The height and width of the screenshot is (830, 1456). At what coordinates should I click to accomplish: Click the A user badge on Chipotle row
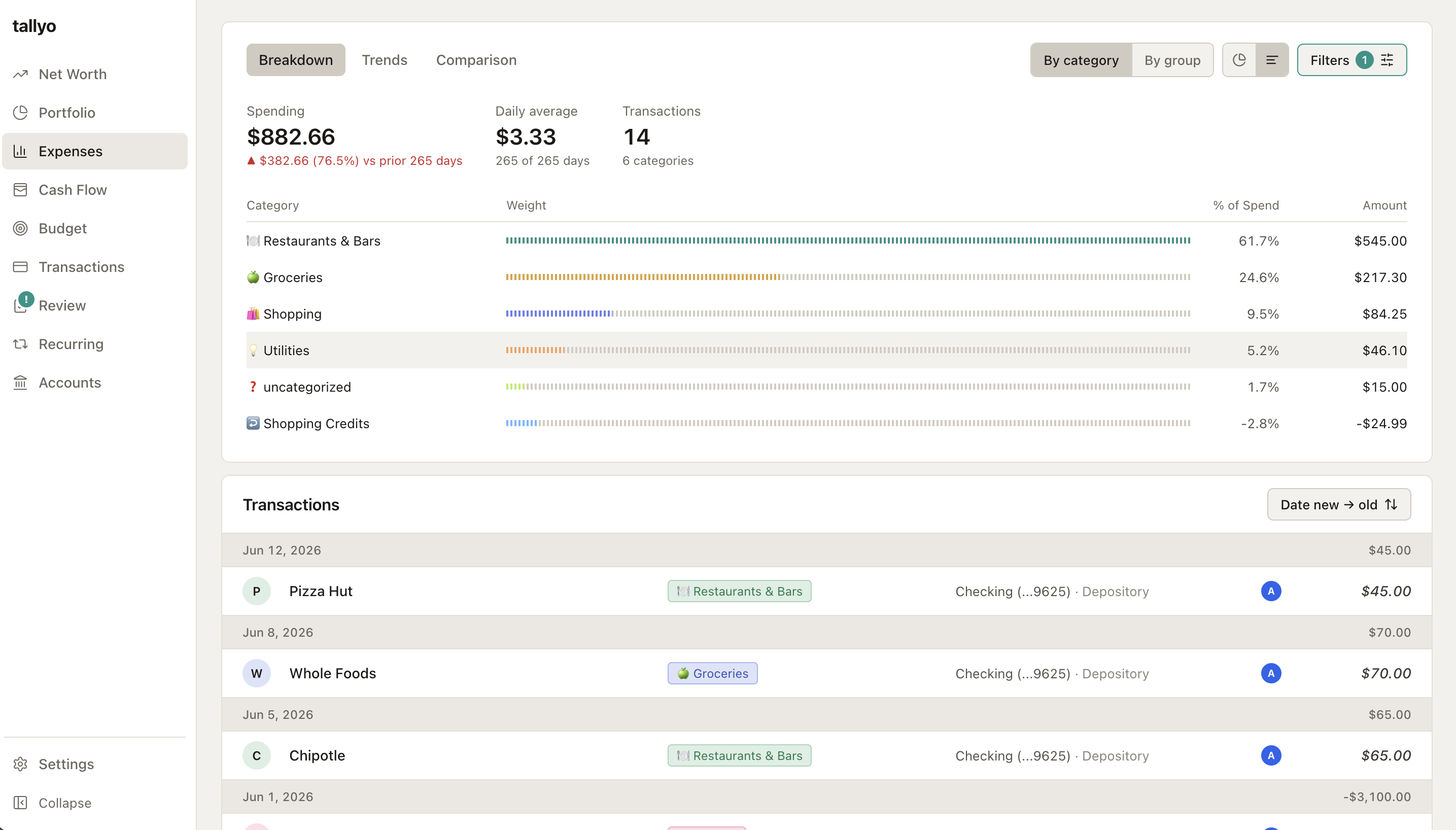pos(1271,755)
